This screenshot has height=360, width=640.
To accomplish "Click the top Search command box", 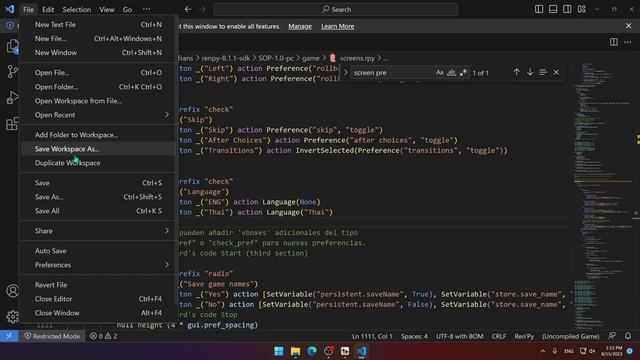I will pyautogui.click(x=336, y=9).
